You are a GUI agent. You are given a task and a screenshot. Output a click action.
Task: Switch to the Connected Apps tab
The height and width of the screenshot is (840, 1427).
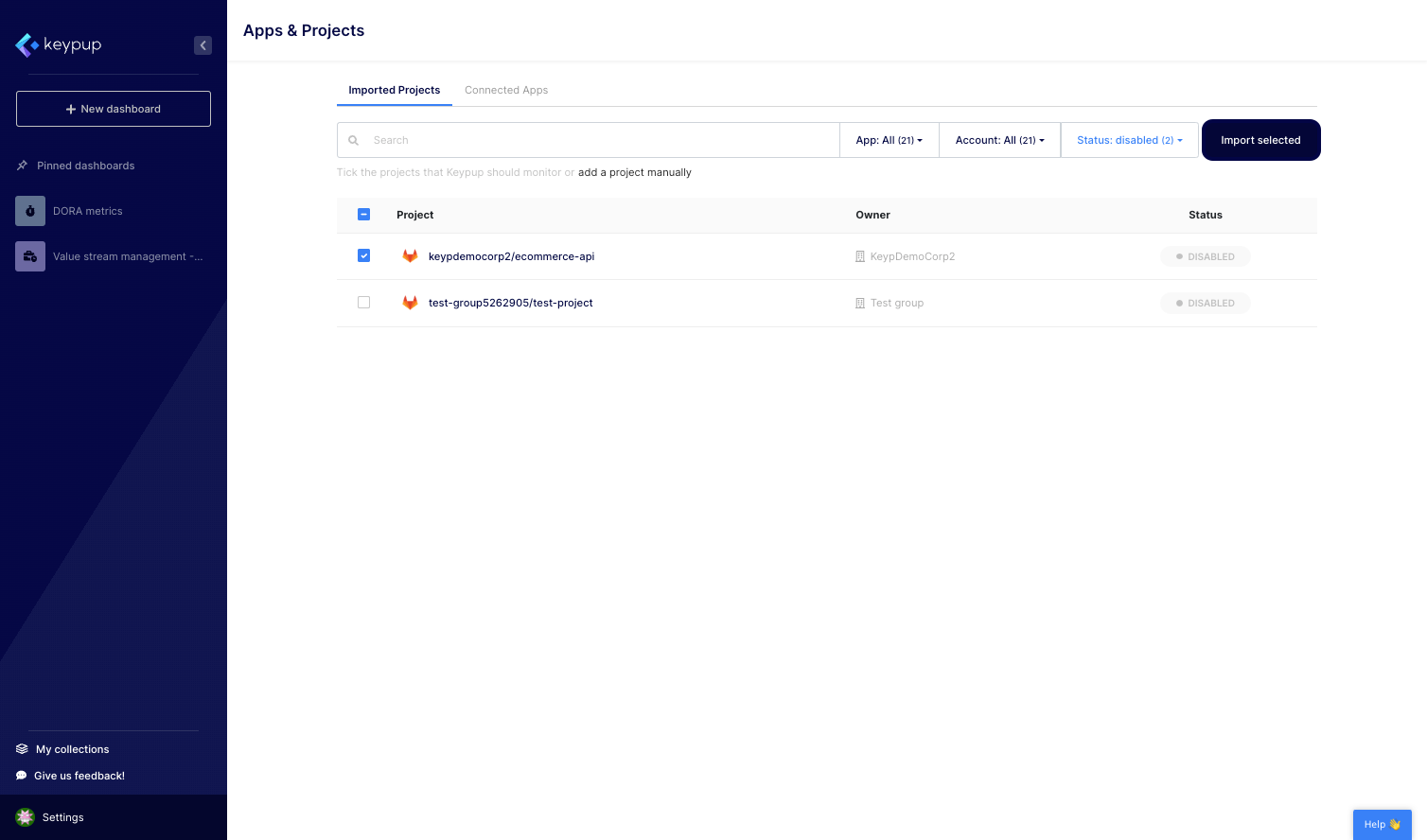coord(506,90)
